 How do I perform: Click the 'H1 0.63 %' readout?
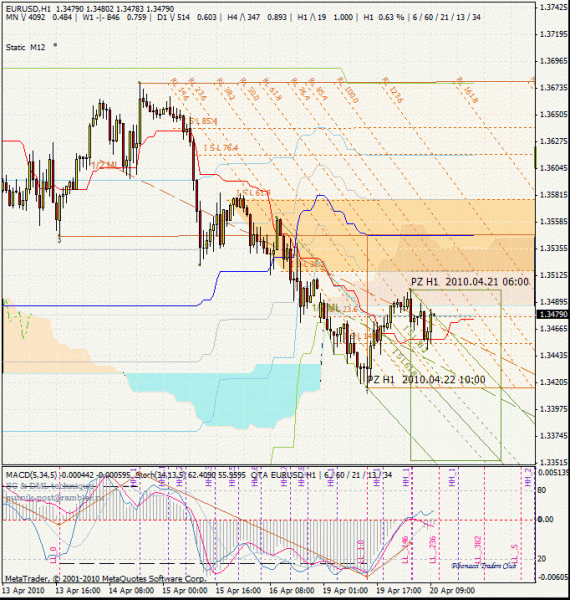(x=384, y=17)
